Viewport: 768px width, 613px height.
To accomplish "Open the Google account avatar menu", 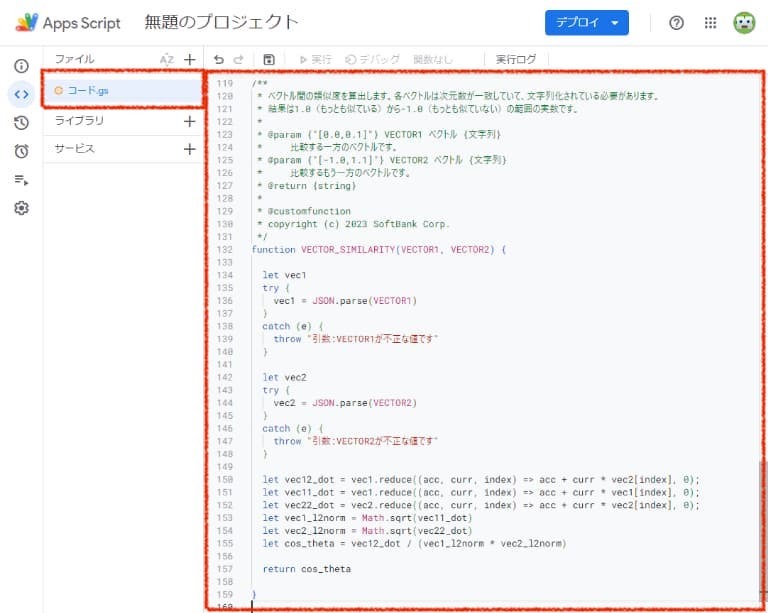I will [744, 23].
